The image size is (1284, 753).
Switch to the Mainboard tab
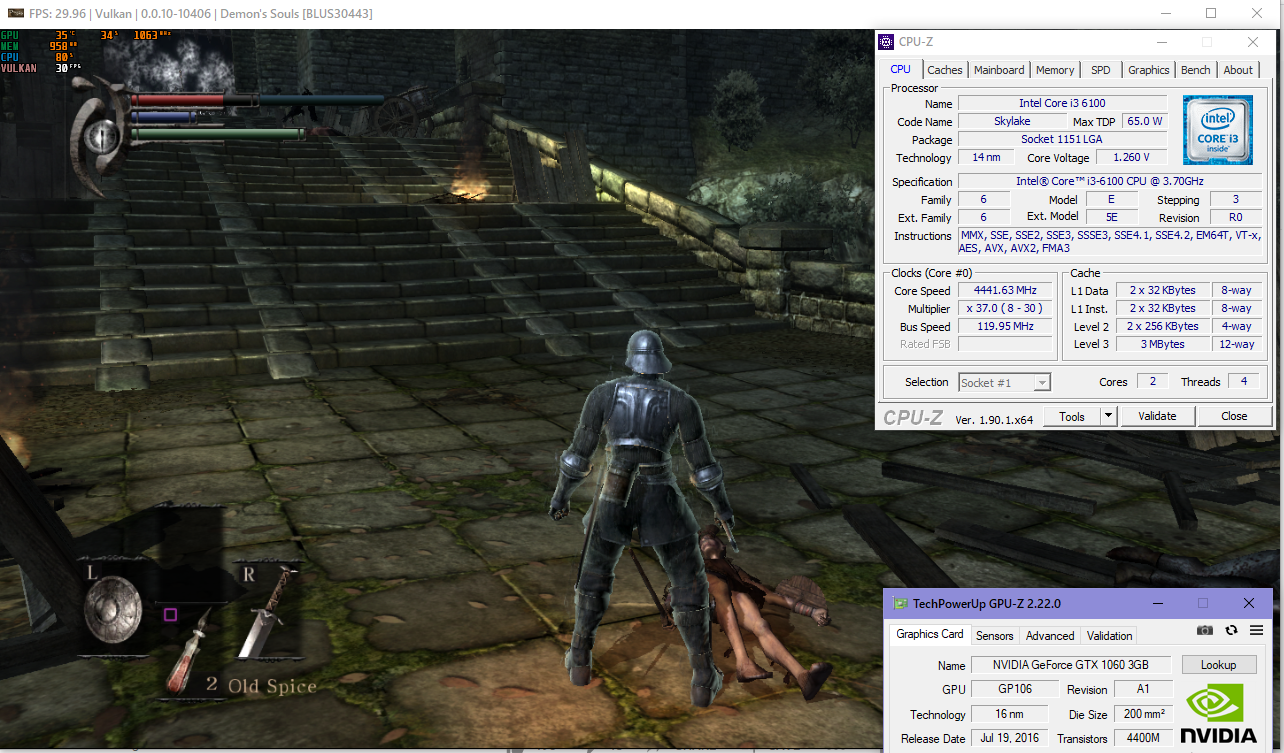998,70
